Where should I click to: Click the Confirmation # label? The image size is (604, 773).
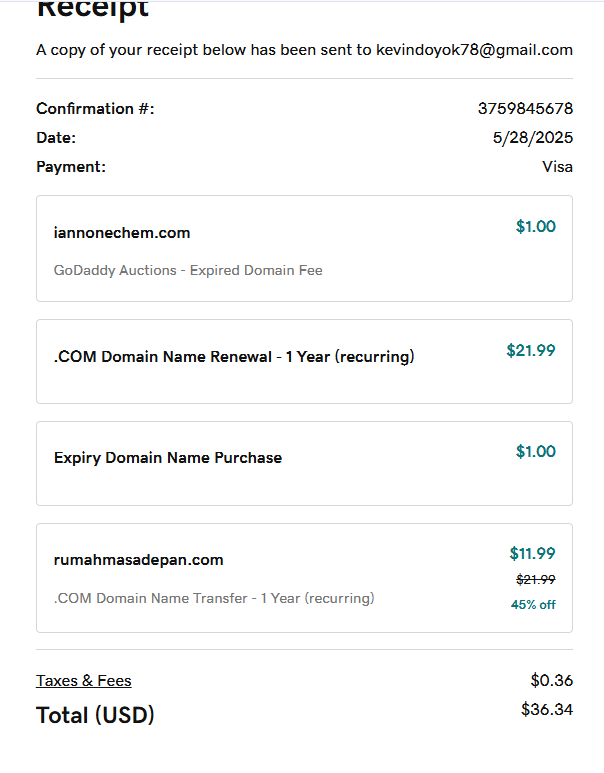click(95, 109)
